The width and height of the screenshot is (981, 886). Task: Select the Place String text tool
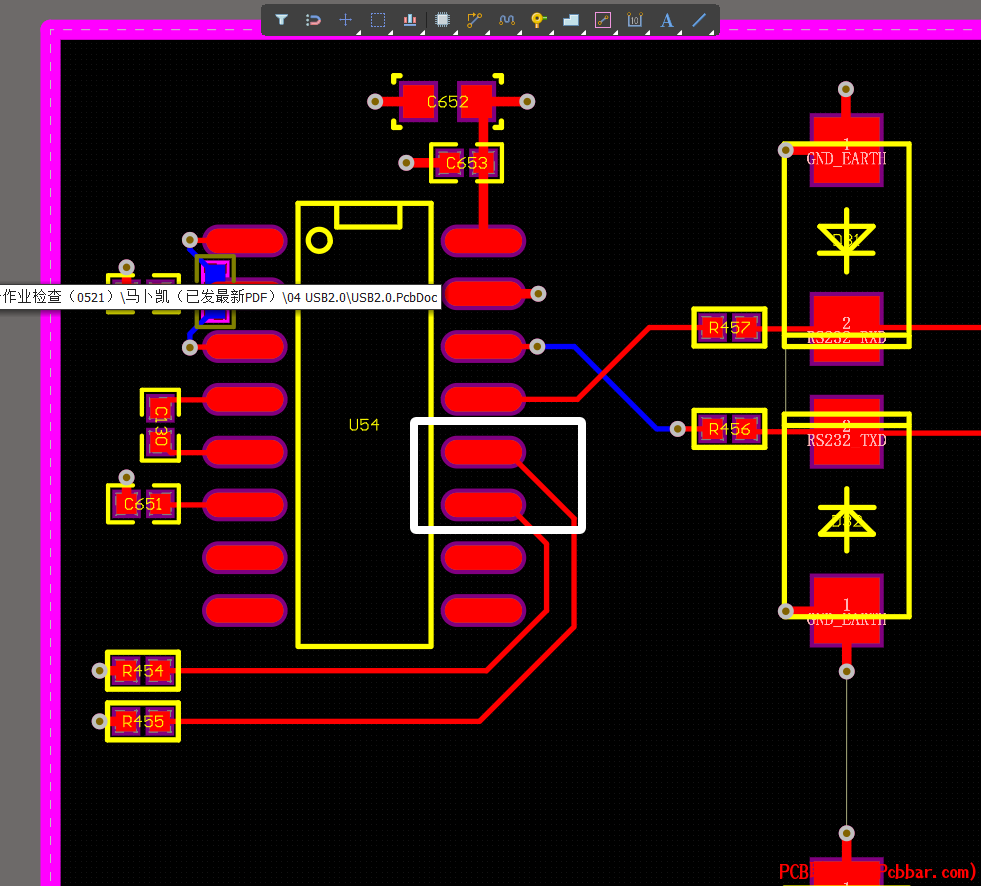[x=667, y=20]
